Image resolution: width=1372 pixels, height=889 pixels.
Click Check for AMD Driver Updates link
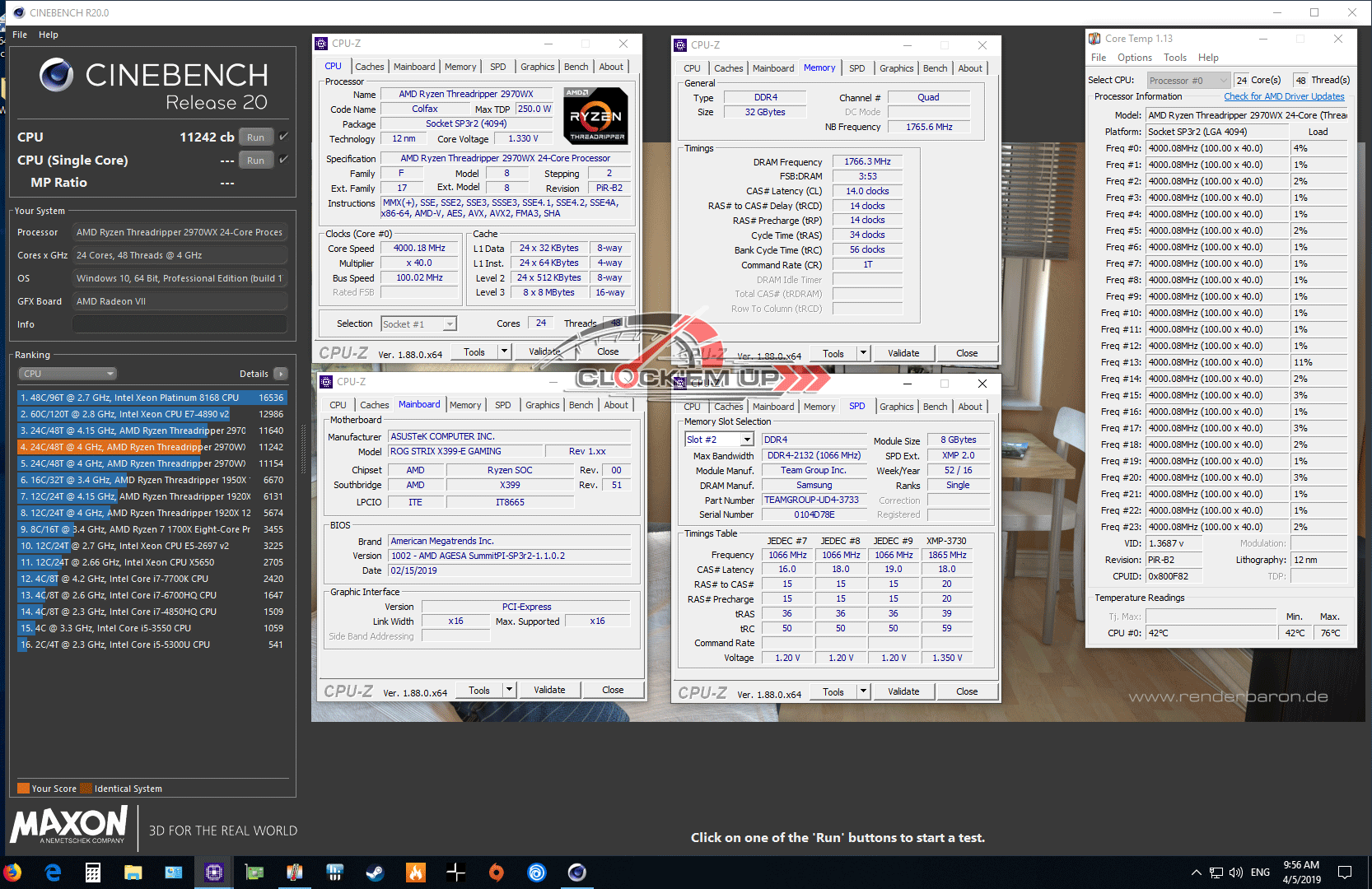tap(1283, 96)
